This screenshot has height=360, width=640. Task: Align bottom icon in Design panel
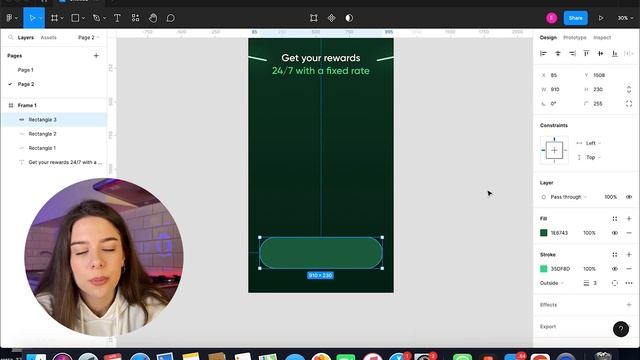tap(615, 53)
